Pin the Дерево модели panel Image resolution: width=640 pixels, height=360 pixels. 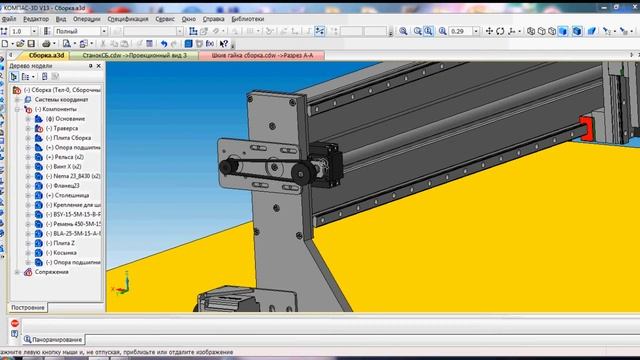91,66
